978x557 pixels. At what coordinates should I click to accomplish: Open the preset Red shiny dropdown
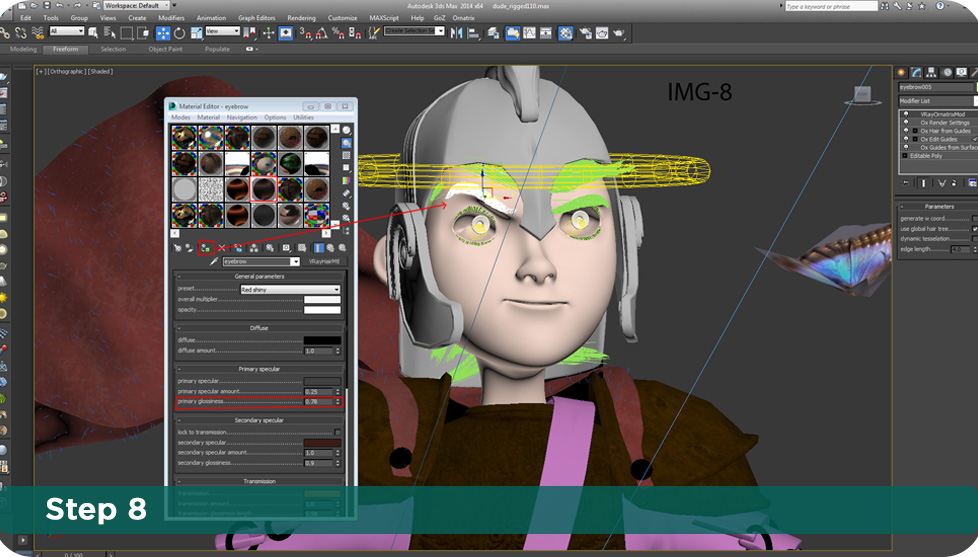290,289
